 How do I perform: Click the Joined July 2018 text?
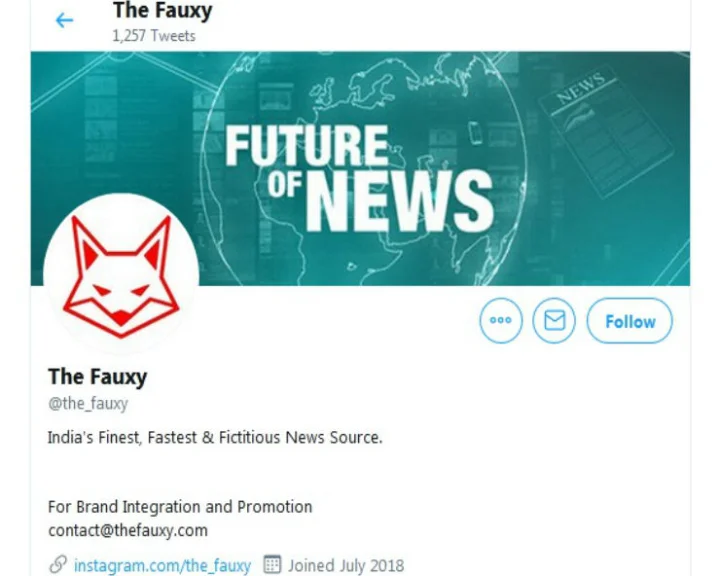pos(346,565)
